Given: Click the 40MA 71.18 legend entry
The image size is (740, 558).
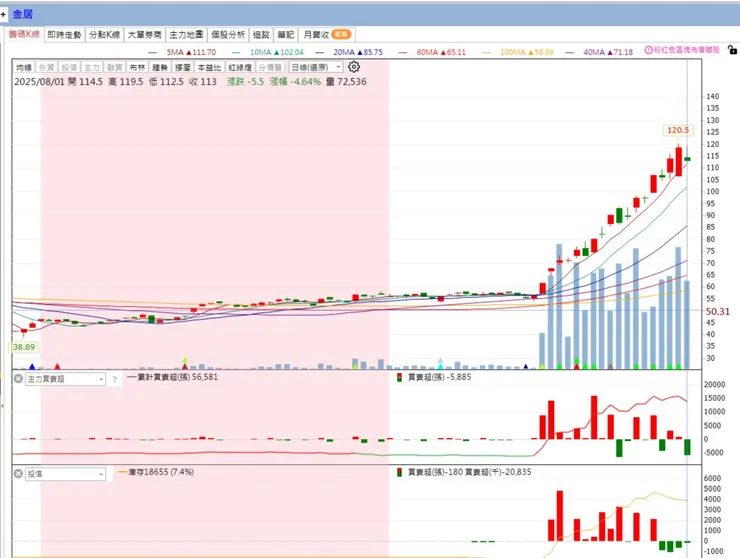Looking at the screenshot, I should pyautogui.click(x=608, y=52).
